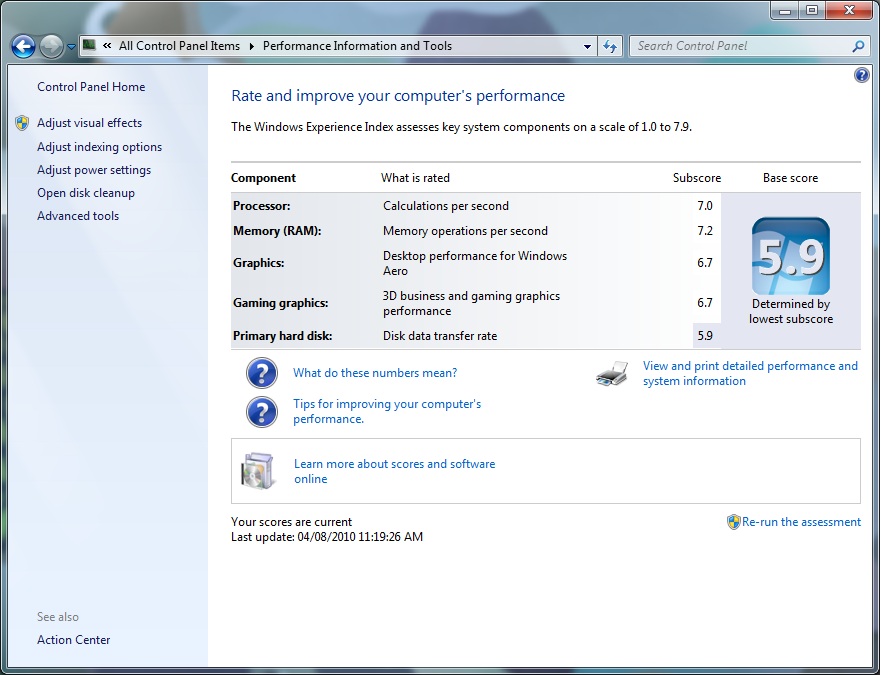Re-run the assessment
The height and width of the screenshot is (675, 881).
[801, 522]
